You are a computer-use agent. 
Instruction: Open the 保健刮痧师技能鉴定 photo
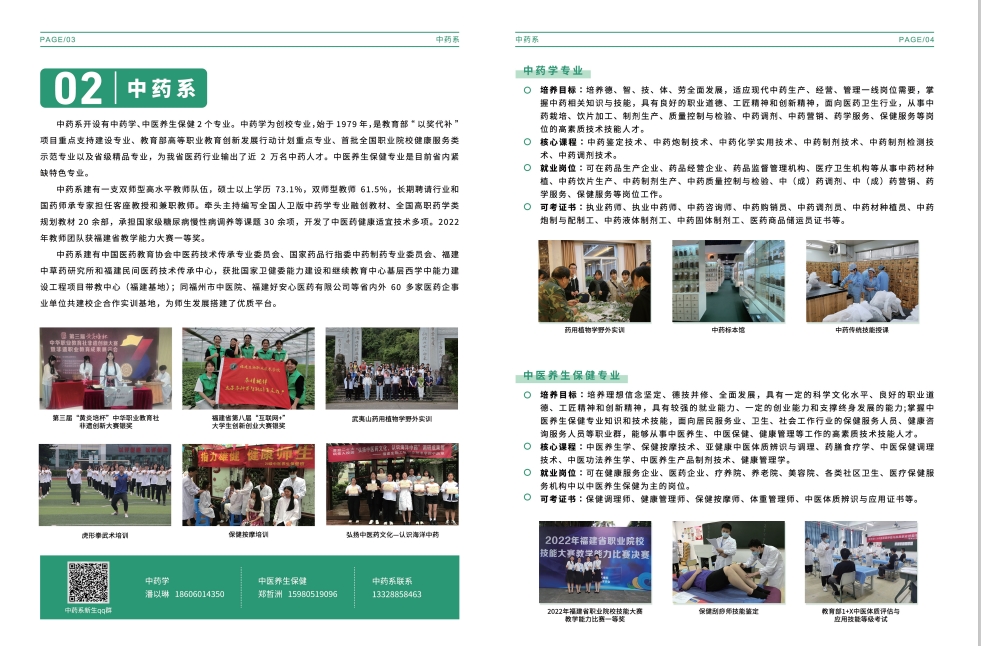tap(728, 562)
